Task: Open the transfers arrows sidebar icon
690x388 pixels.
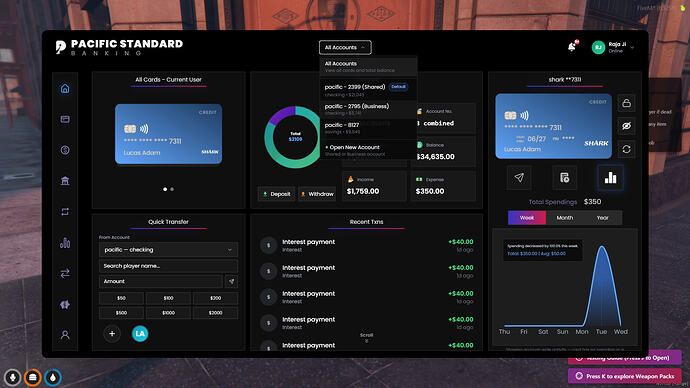Action: (65, 273)
